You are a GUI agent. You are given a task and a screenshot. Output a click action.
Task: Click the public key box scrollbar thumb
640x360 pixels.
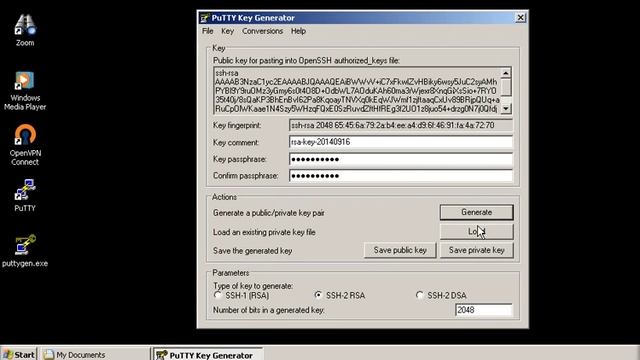(506, 87)
